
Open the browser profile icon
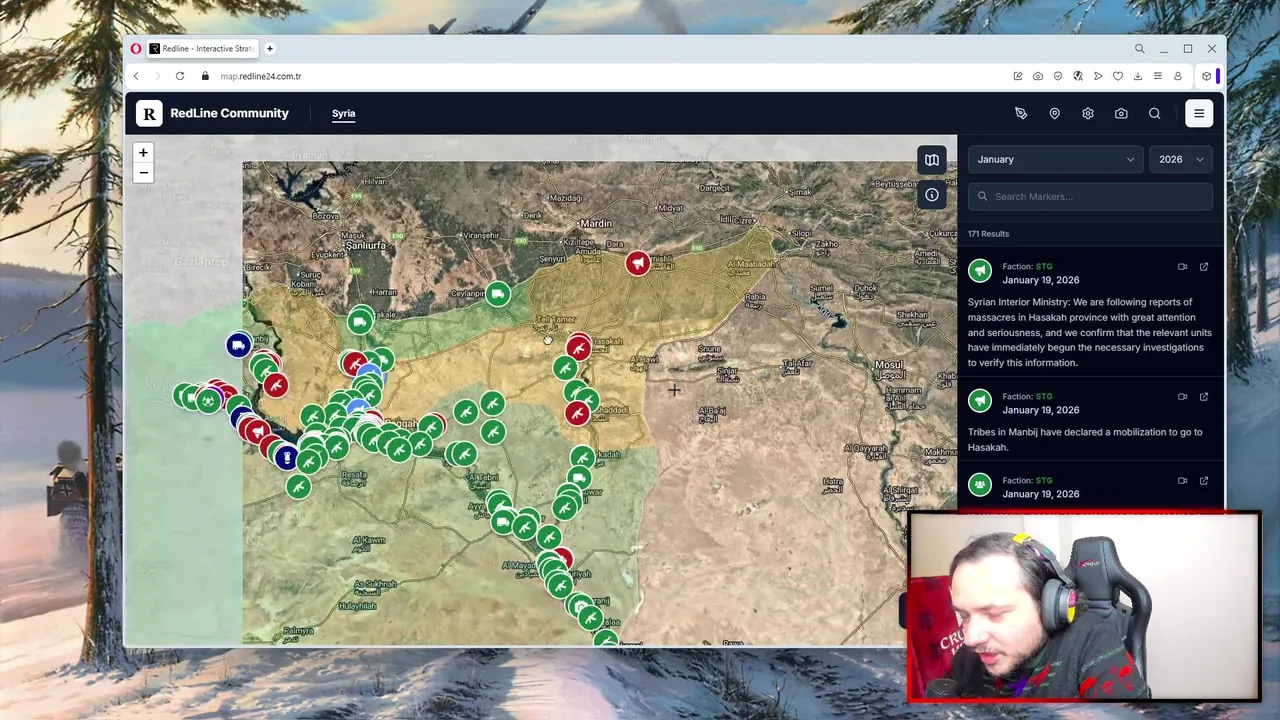click(1178, 76)
